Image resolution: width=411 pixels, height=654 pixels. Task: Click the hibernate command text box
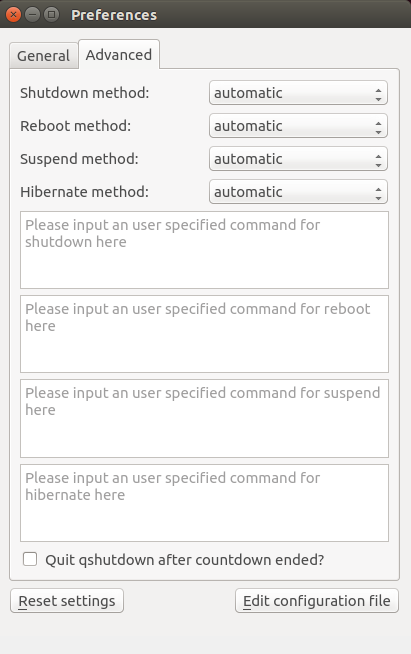[204, 503]
